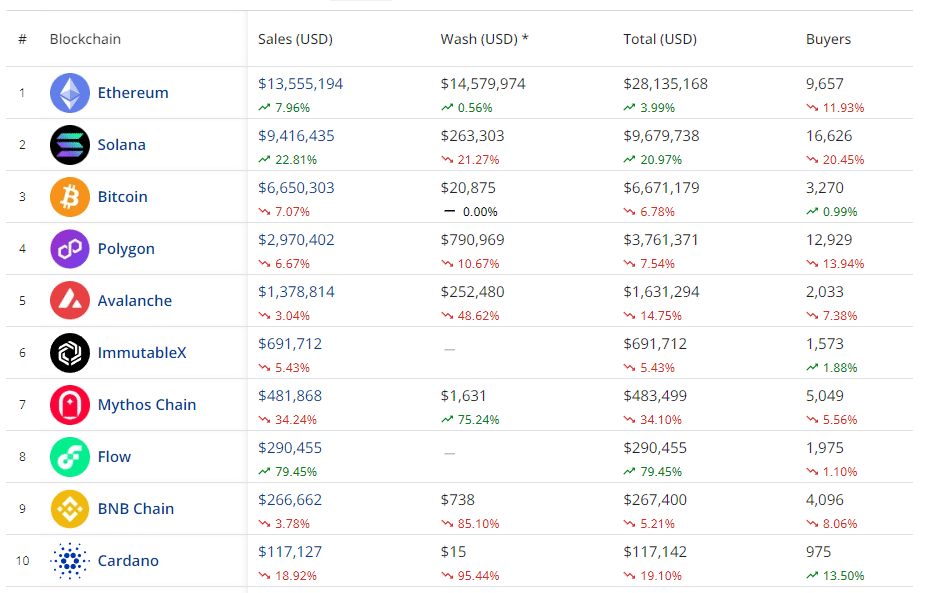
Task: Click the Cardano logo icon
Action: (x=68, y=560)
